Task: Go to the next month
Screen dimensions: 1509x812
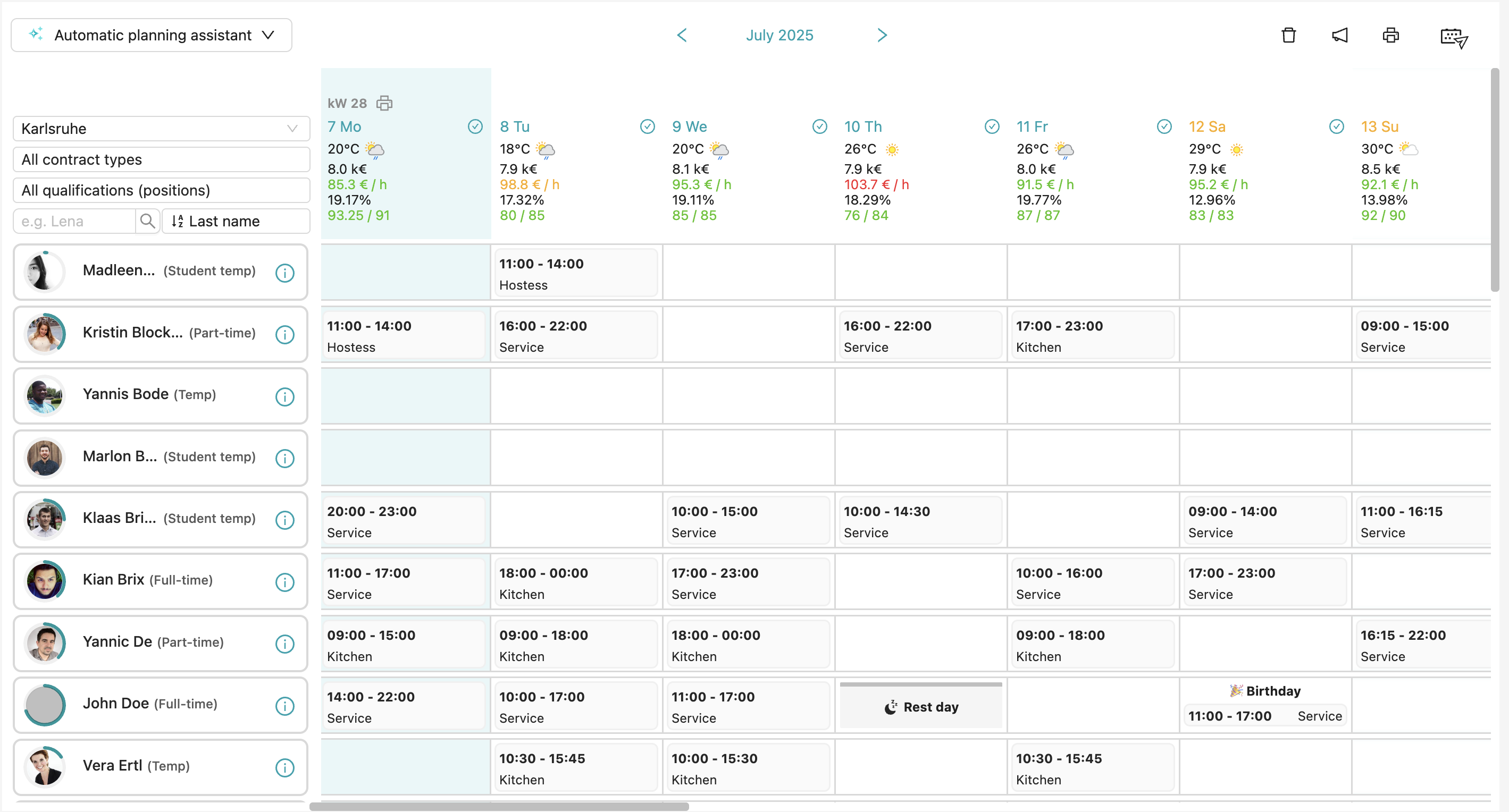Action: click(x=882, y=35)
